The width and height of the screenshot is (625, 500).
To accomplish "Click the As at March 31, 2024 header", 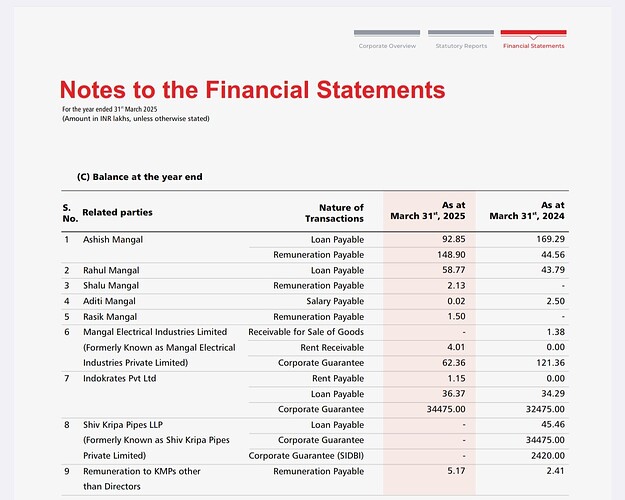I will click(x=527, y=211).
